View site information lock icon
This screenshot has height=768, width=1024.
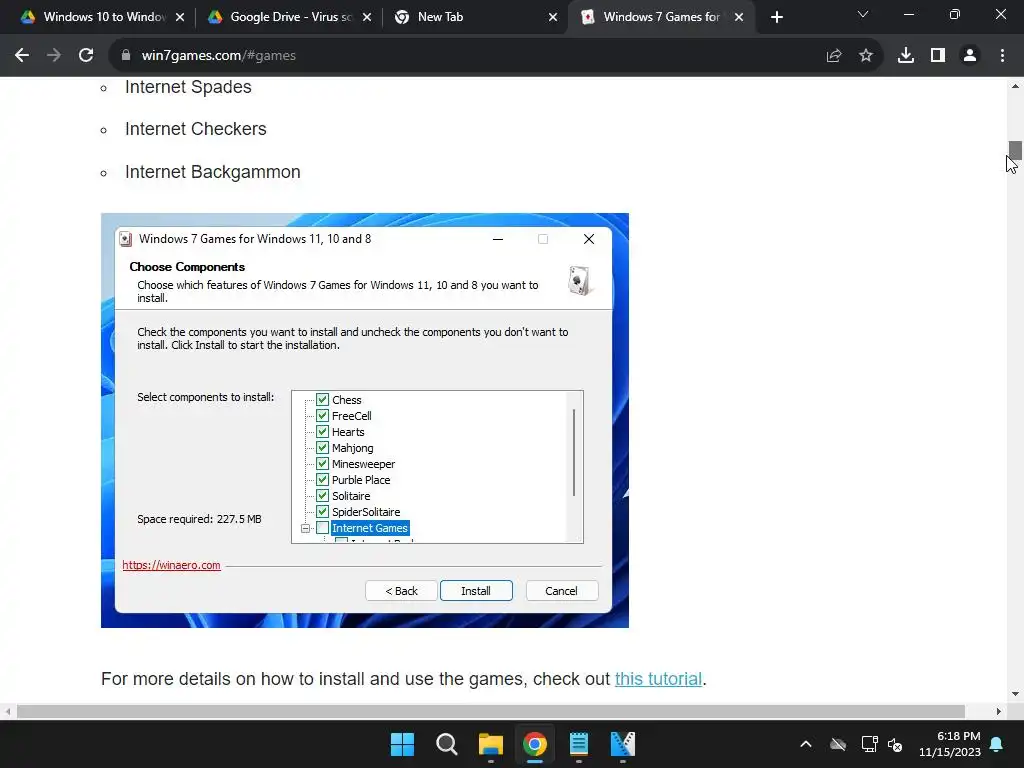pos(126,56)
